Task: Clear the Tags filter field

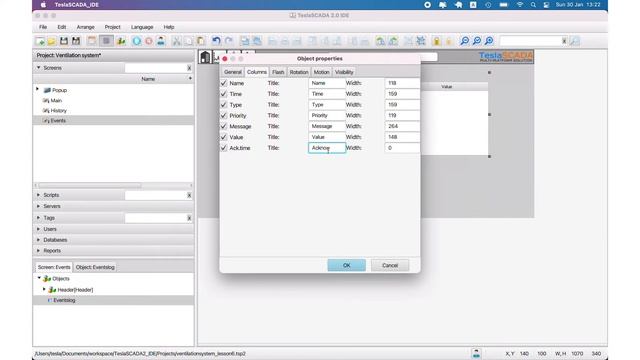Action: coord(189,218)
